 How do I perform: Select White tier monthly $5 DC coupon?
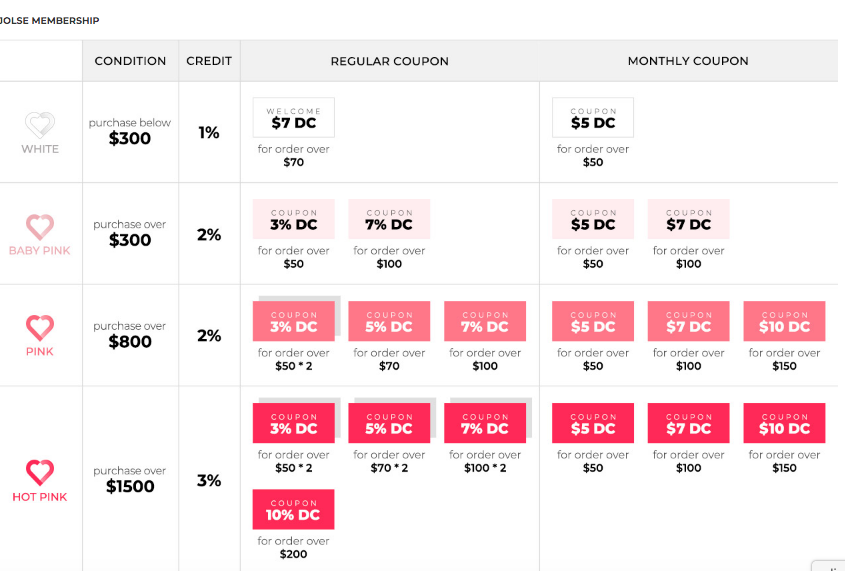point(593,117)
